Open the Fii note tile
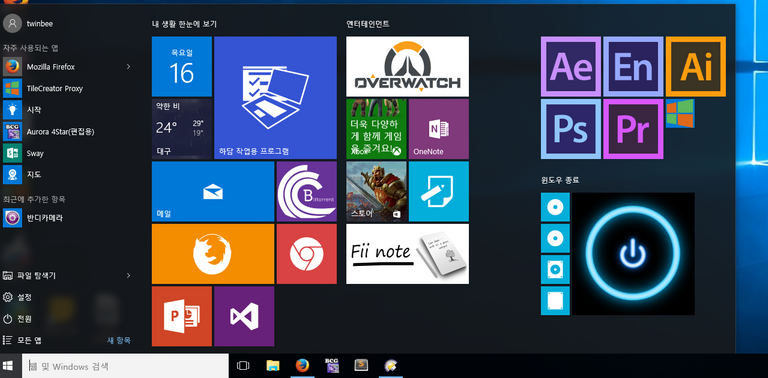 408,254
